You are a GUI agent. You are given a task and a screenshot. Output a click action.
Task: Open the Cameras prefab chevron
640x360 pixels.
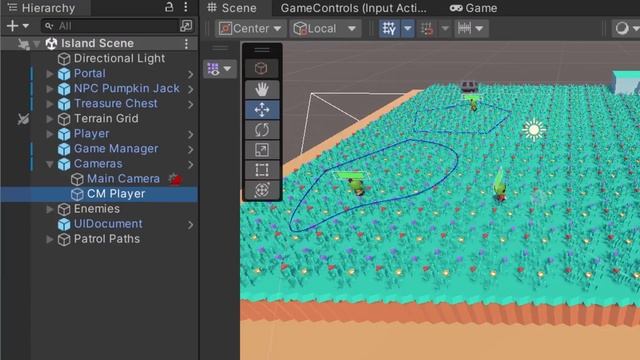[190, 164]
